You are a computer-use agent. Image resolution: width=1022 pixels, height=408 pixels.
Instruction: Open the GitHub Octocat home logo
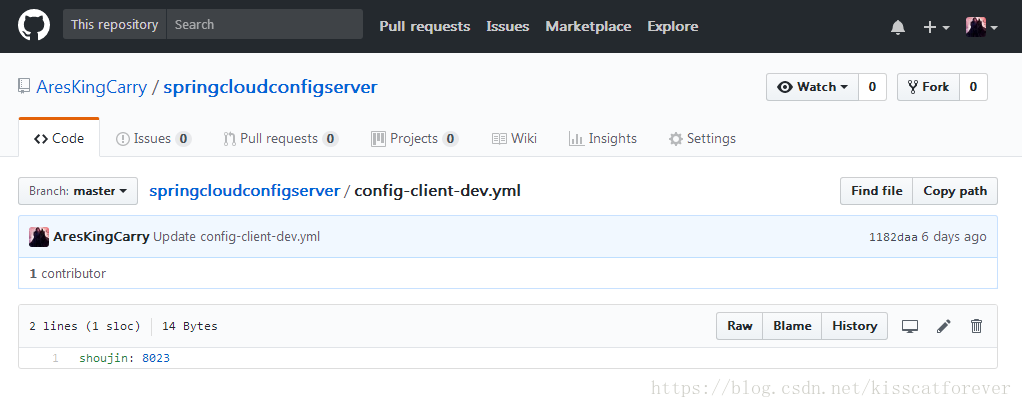(34, 25)
